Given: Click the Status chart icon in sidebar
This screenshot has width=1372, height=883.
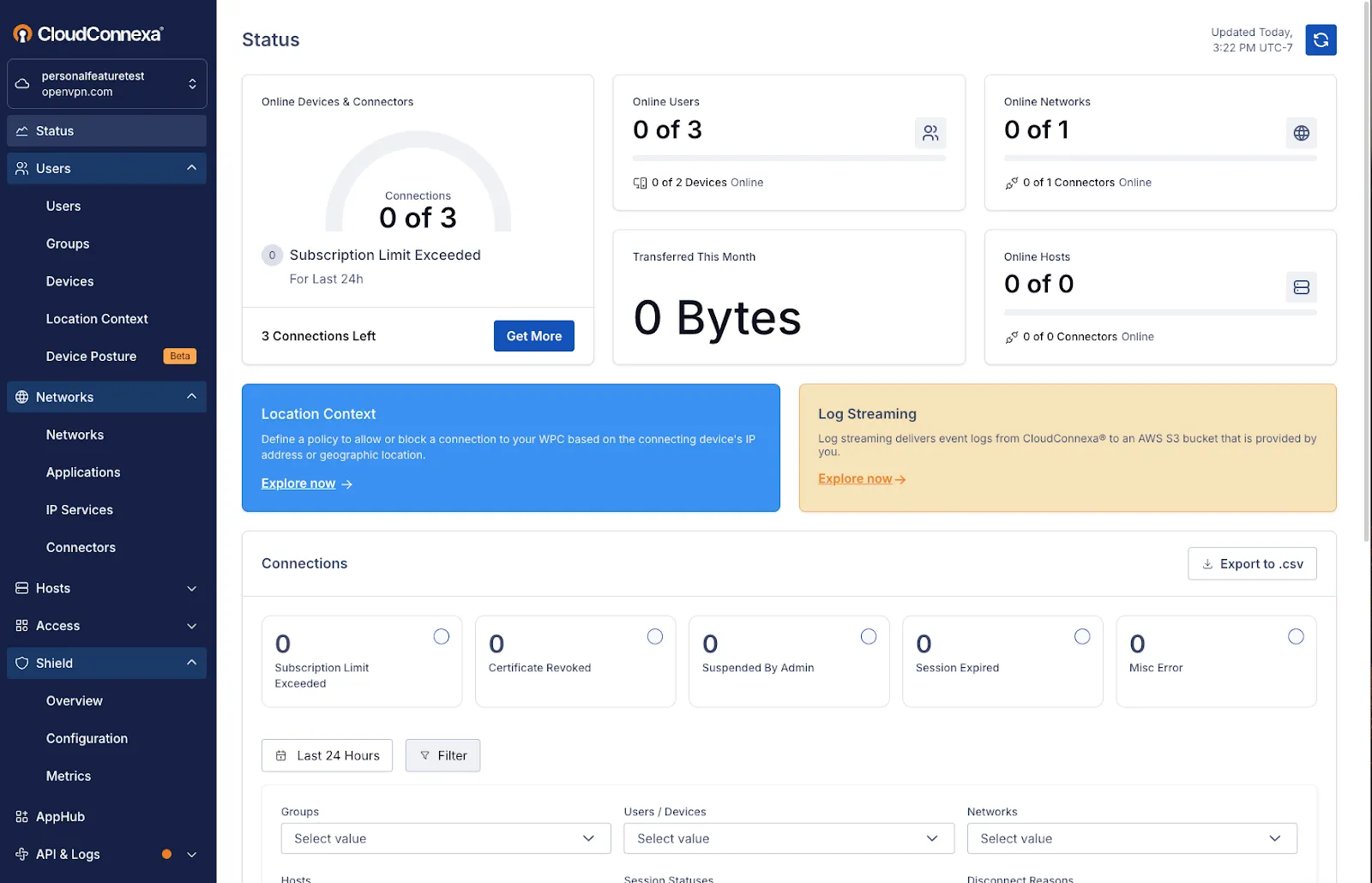Looking at the screenshot, I should tap(22, 131).
